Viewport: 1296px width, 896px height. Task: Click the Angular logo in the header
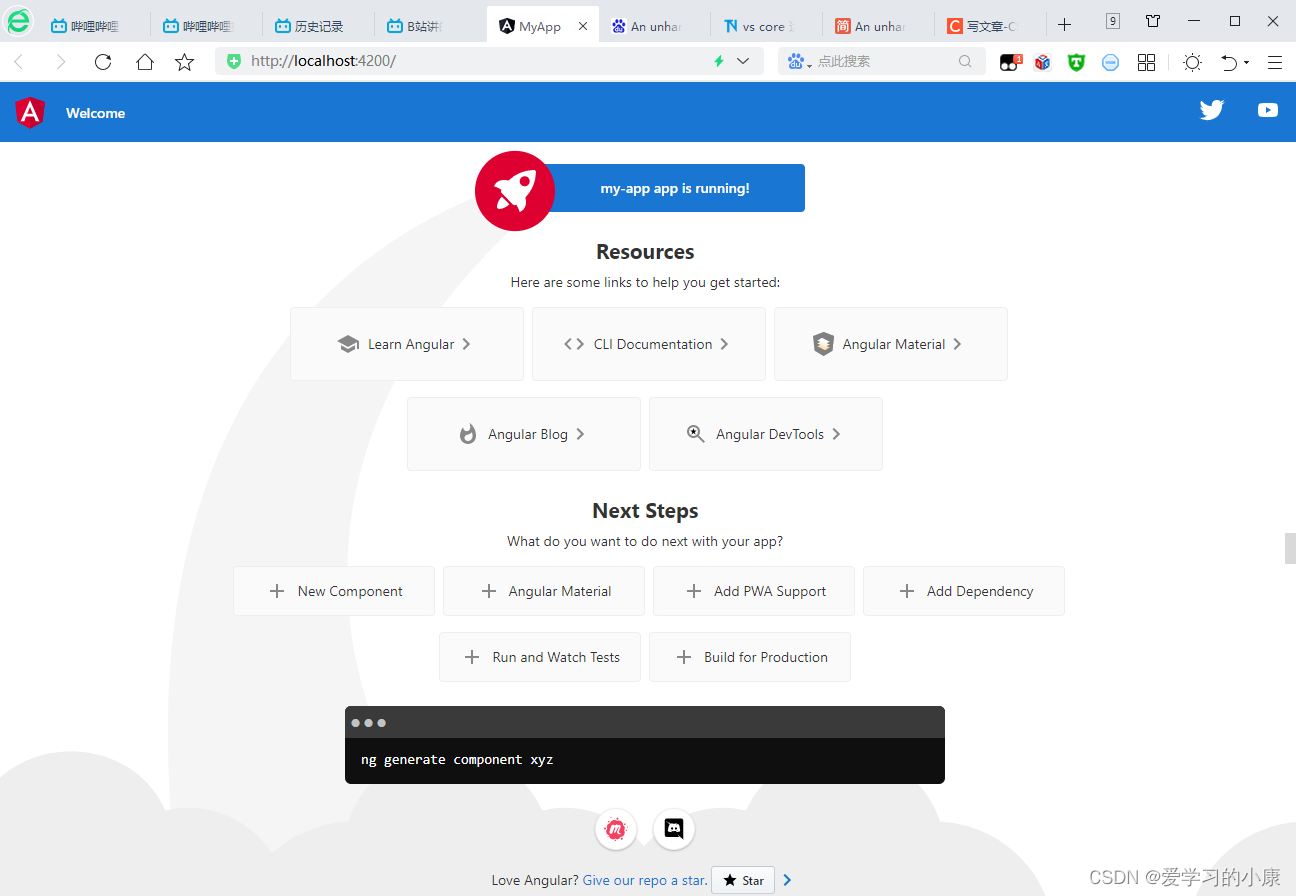click(x=31, y=112)
